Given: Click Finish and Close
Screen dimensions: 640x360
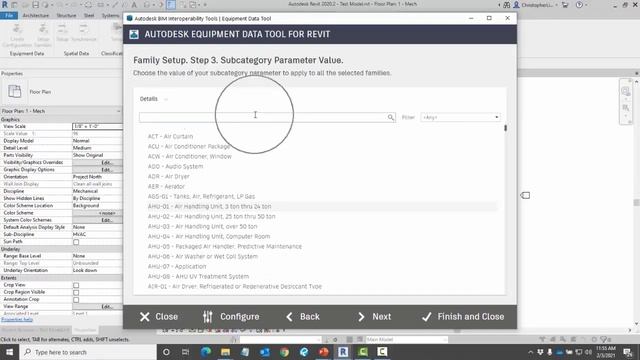Looking at the screenshot, I should coord(463,317).
